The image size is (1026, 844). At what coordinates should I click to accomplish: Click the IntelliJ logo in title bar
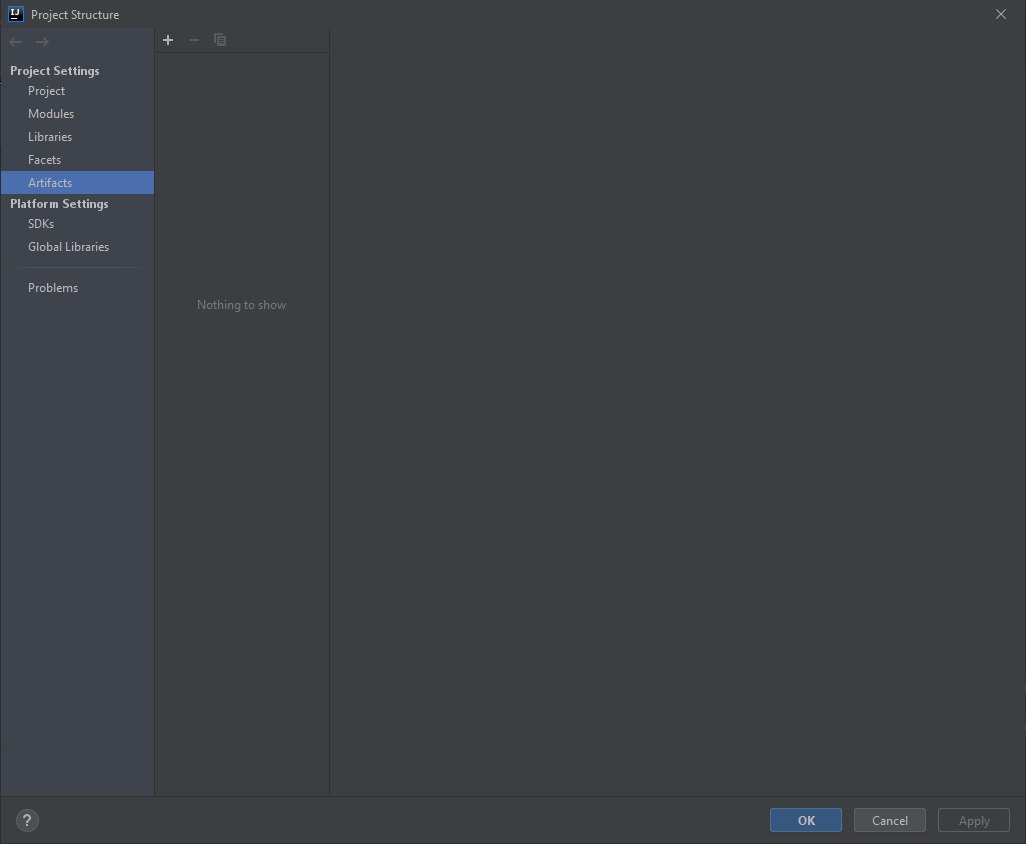16,14
